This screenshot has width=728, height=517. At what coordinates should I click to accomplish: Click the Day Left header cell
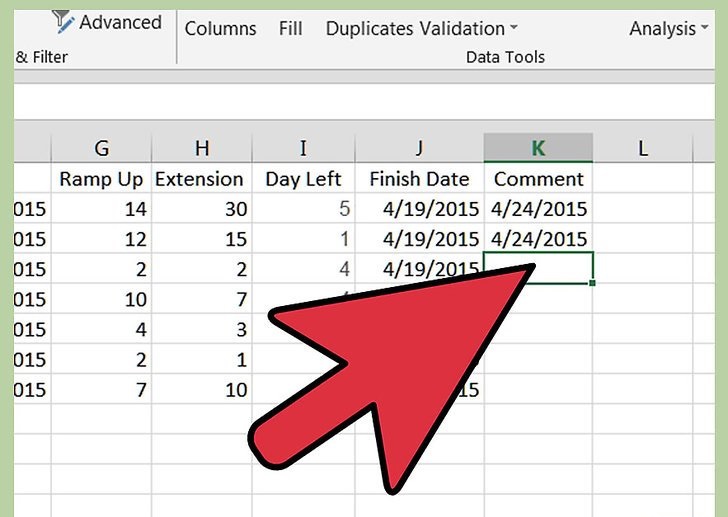tap(303, 179)
